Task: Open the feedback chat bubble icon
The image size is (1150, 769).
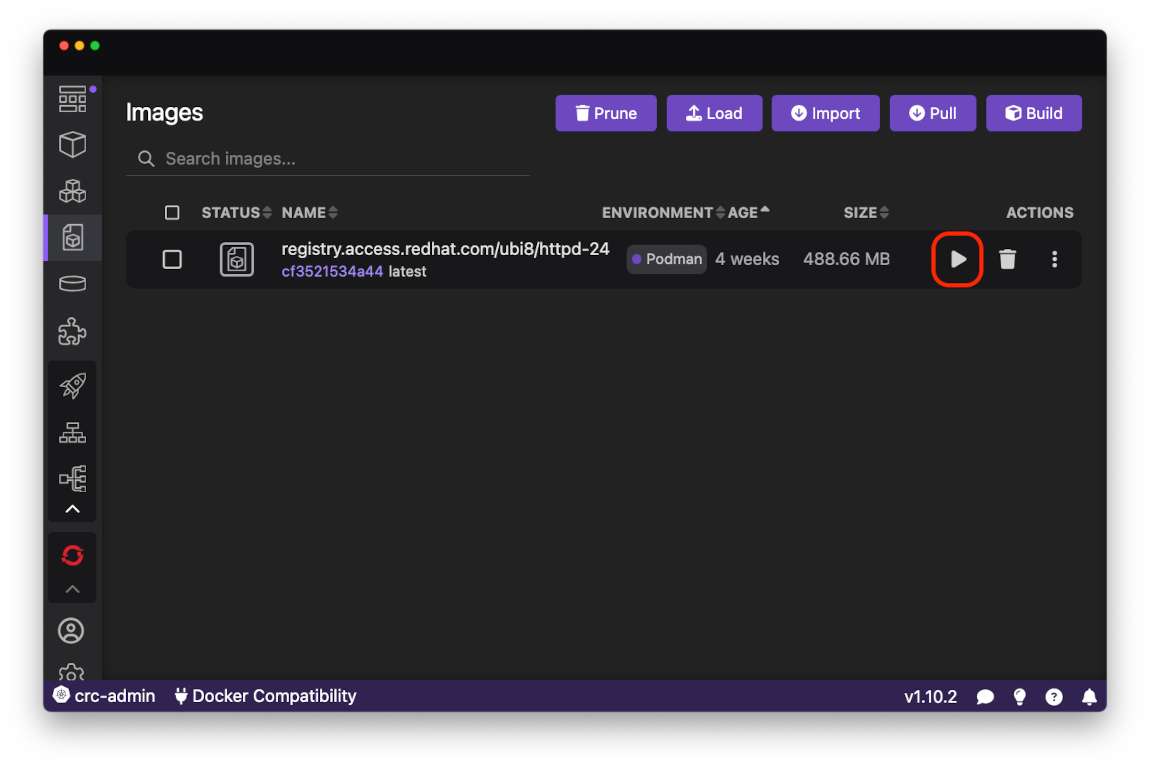Action: point(985,696)
